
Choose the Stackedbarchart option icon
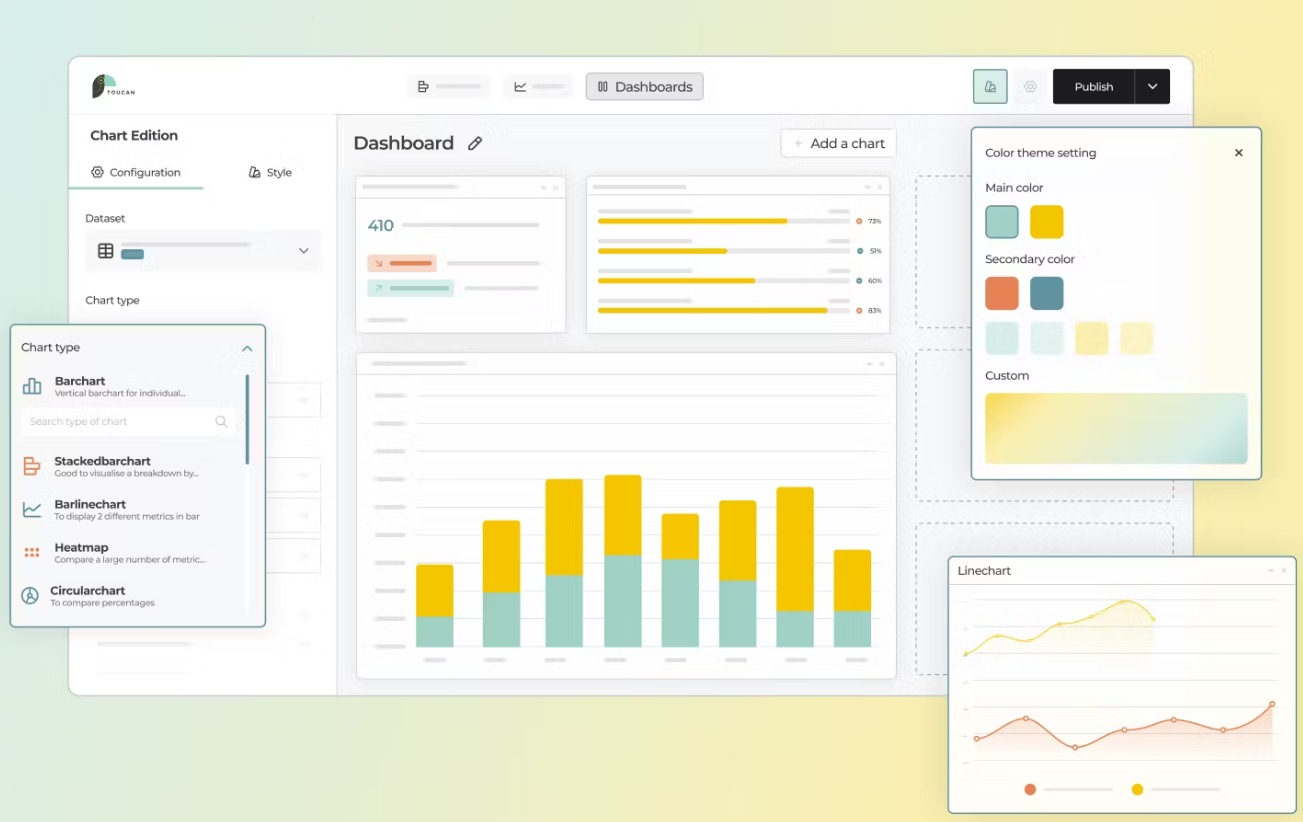(x=32, y=466)
